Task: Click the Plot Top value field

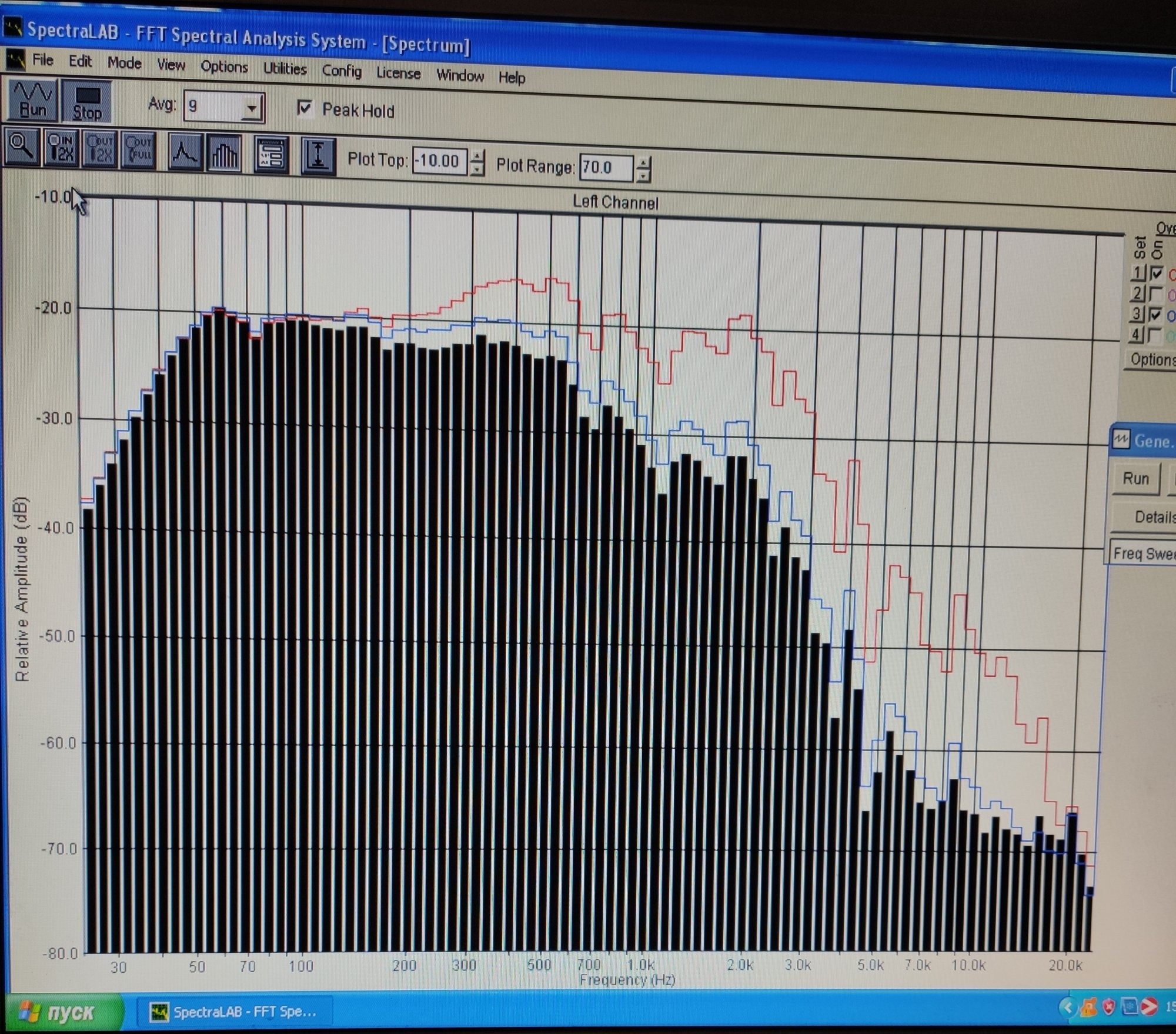Action: click(x=440, y=161)
